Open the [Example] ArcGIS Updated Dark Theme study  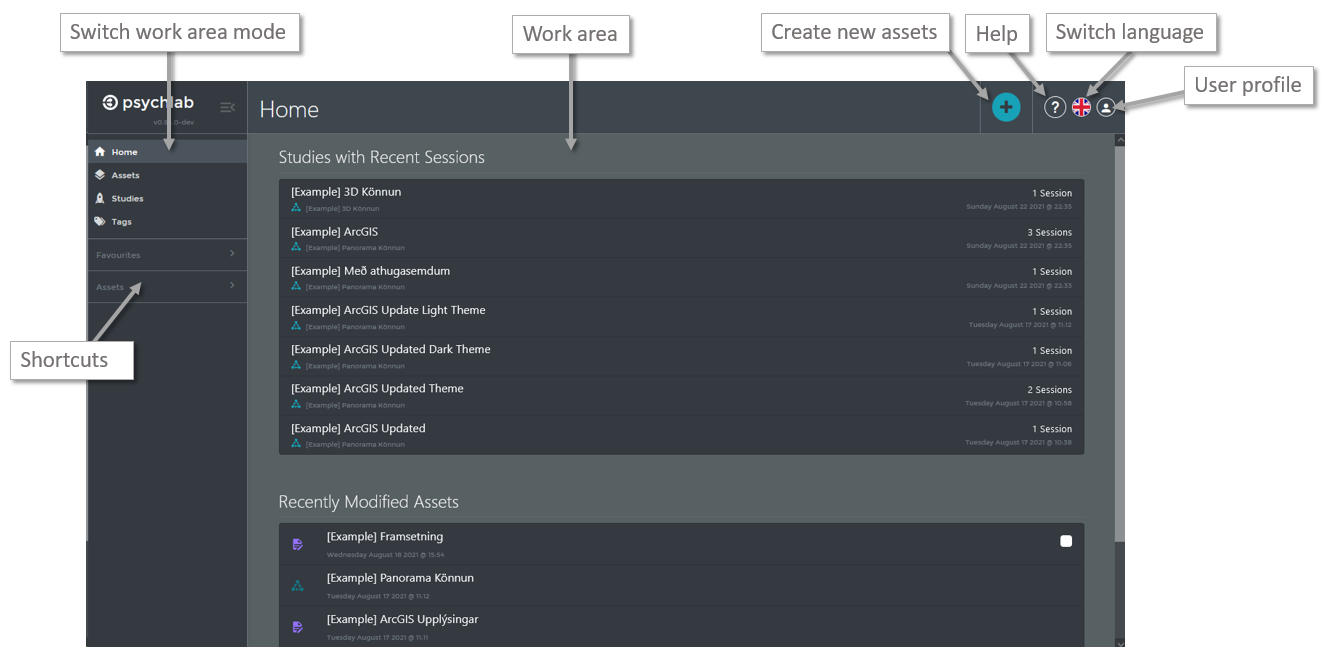tap(390, 349)
